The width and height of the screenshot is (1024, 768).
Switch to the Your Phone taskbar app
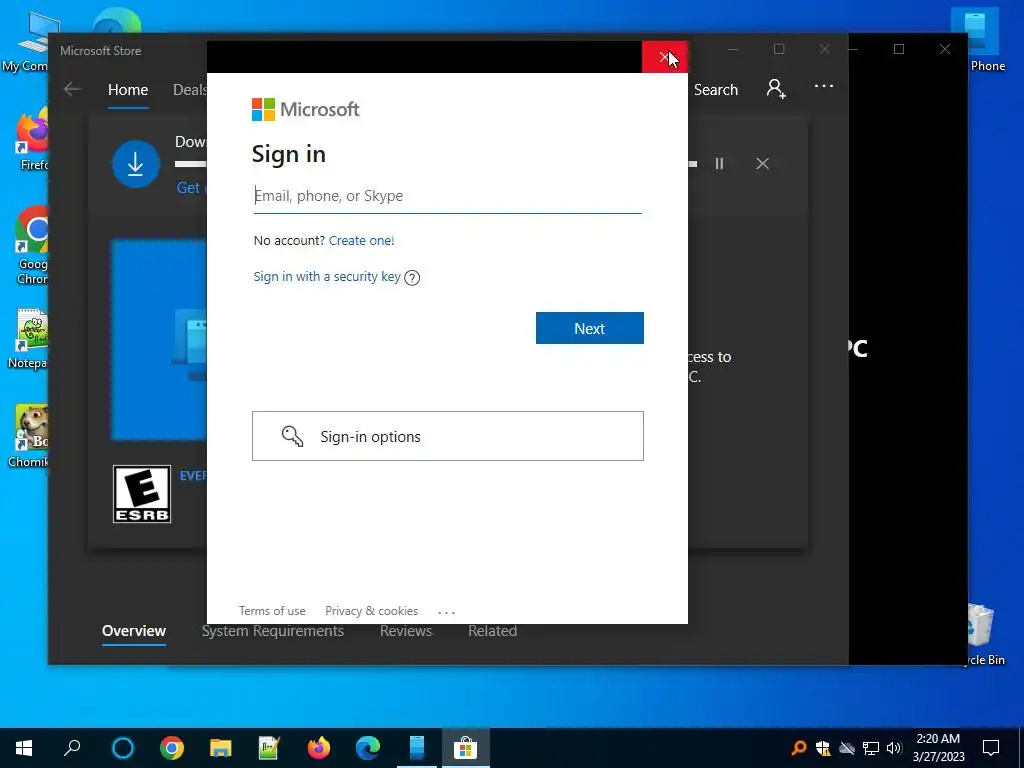click(x=417, y=748)
